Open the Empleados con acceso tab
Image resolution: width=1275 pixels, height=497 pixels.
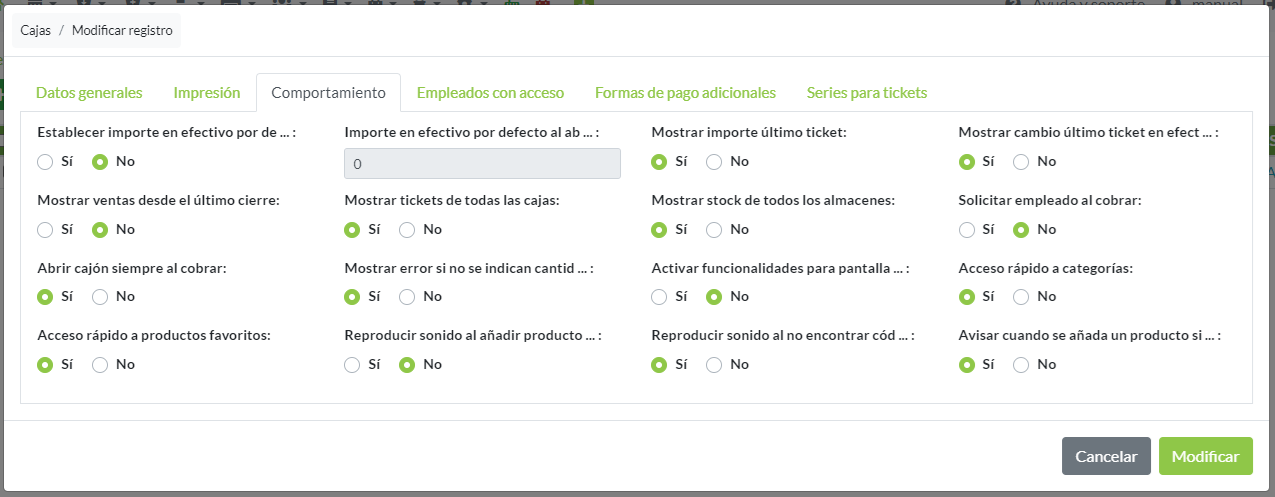pyautogui.click(x=490, y=93)
